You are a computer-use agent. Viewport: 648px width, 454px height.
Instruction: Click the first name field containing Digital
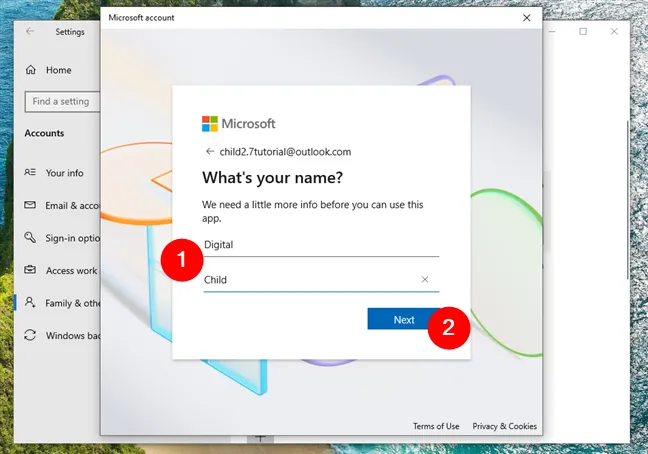coord(321,245)
